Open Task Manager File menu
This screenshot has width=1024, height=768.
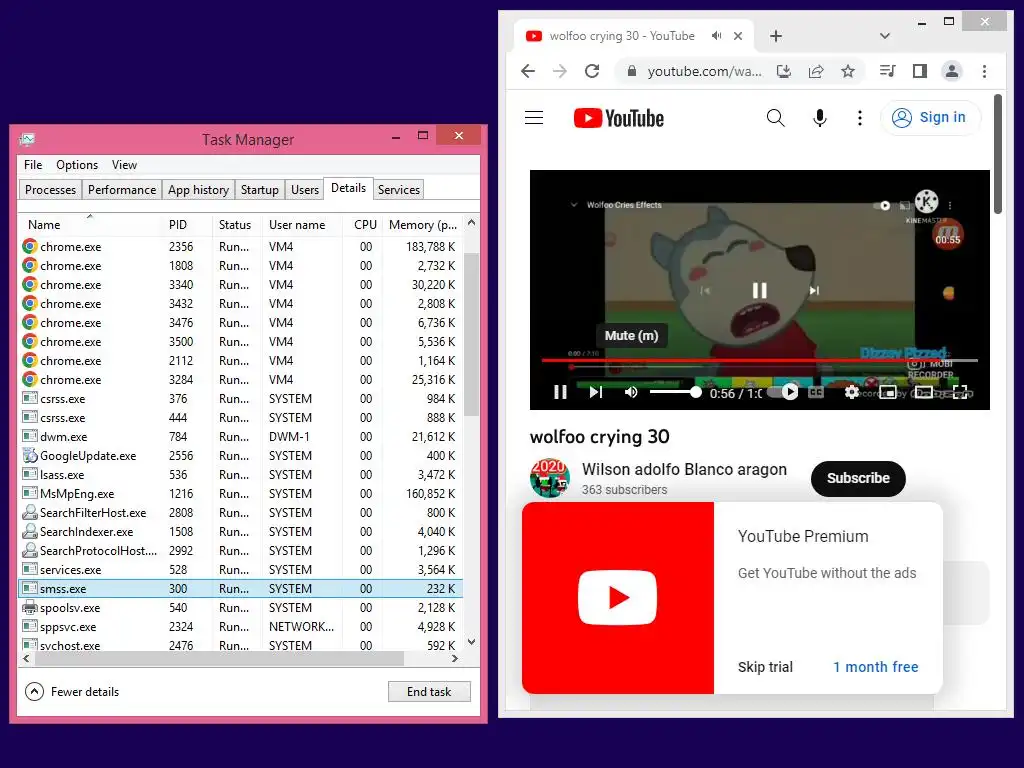pyautogui.click(x=33, y=165)
